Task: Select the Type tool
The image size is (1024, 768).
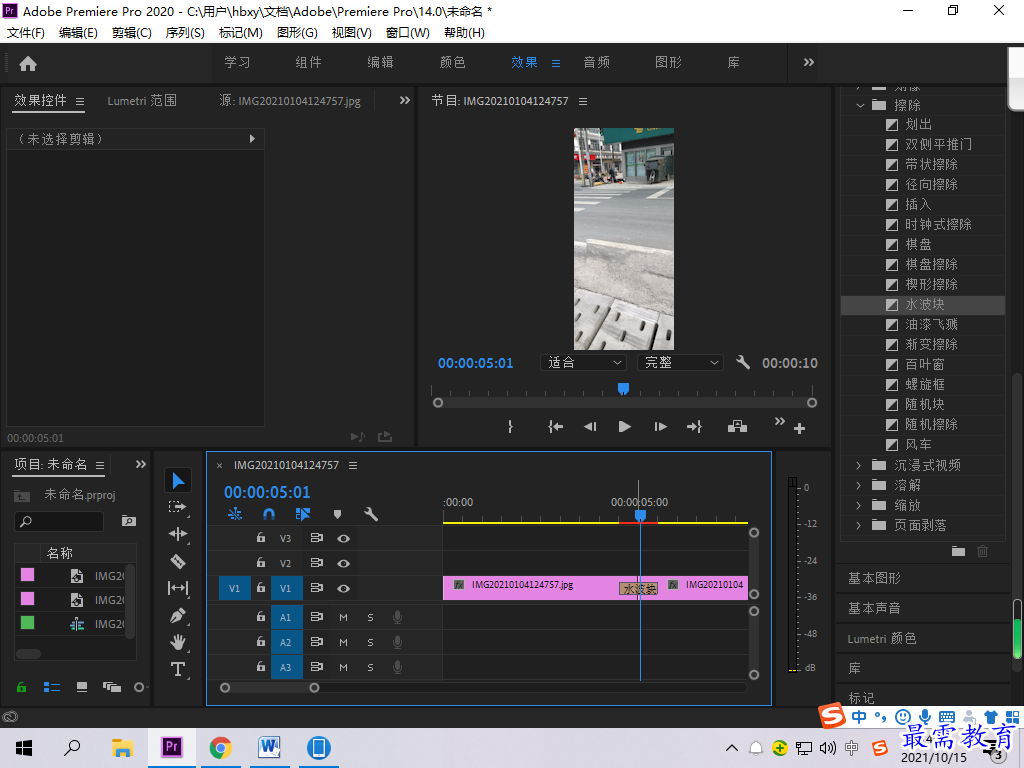Action: pos(178,669)
